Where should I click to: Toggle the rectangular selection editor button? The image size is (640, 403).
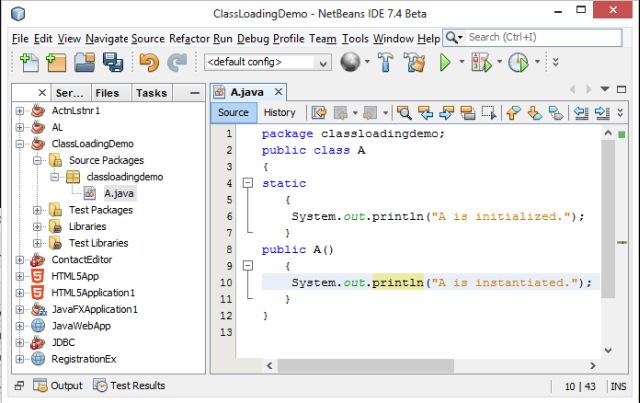click(489, 113)
